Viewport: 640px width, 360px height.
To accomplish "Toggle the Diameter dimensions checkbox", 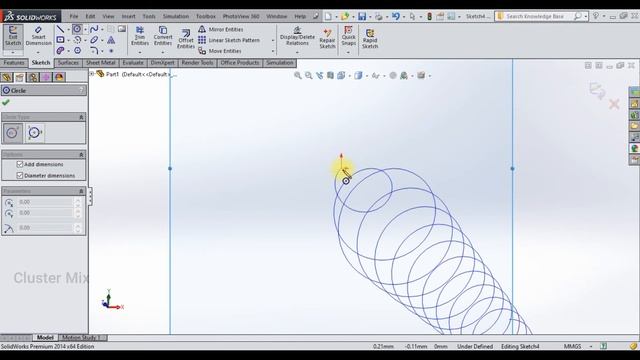I will pyautogui.click(x=20, y=176).
